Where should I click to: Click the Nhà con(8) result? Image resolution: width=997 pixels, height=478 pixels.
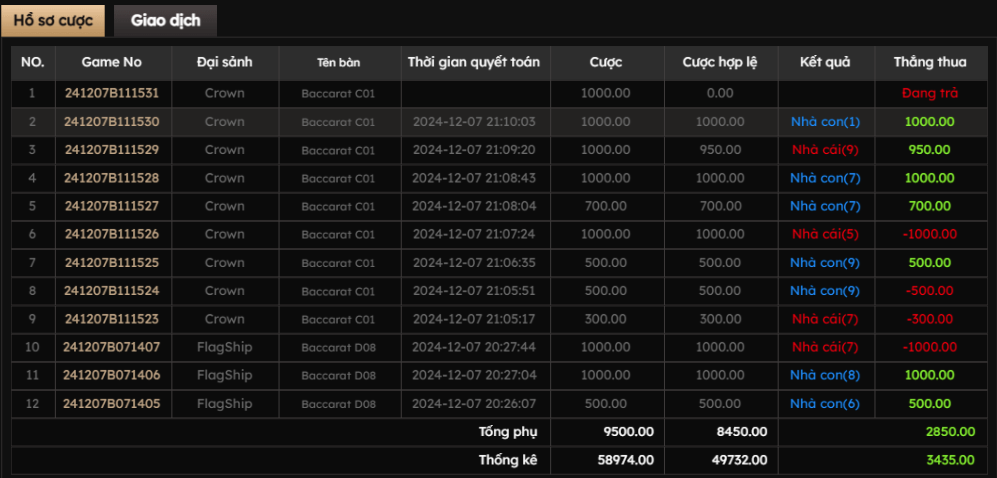pos(825,375)
